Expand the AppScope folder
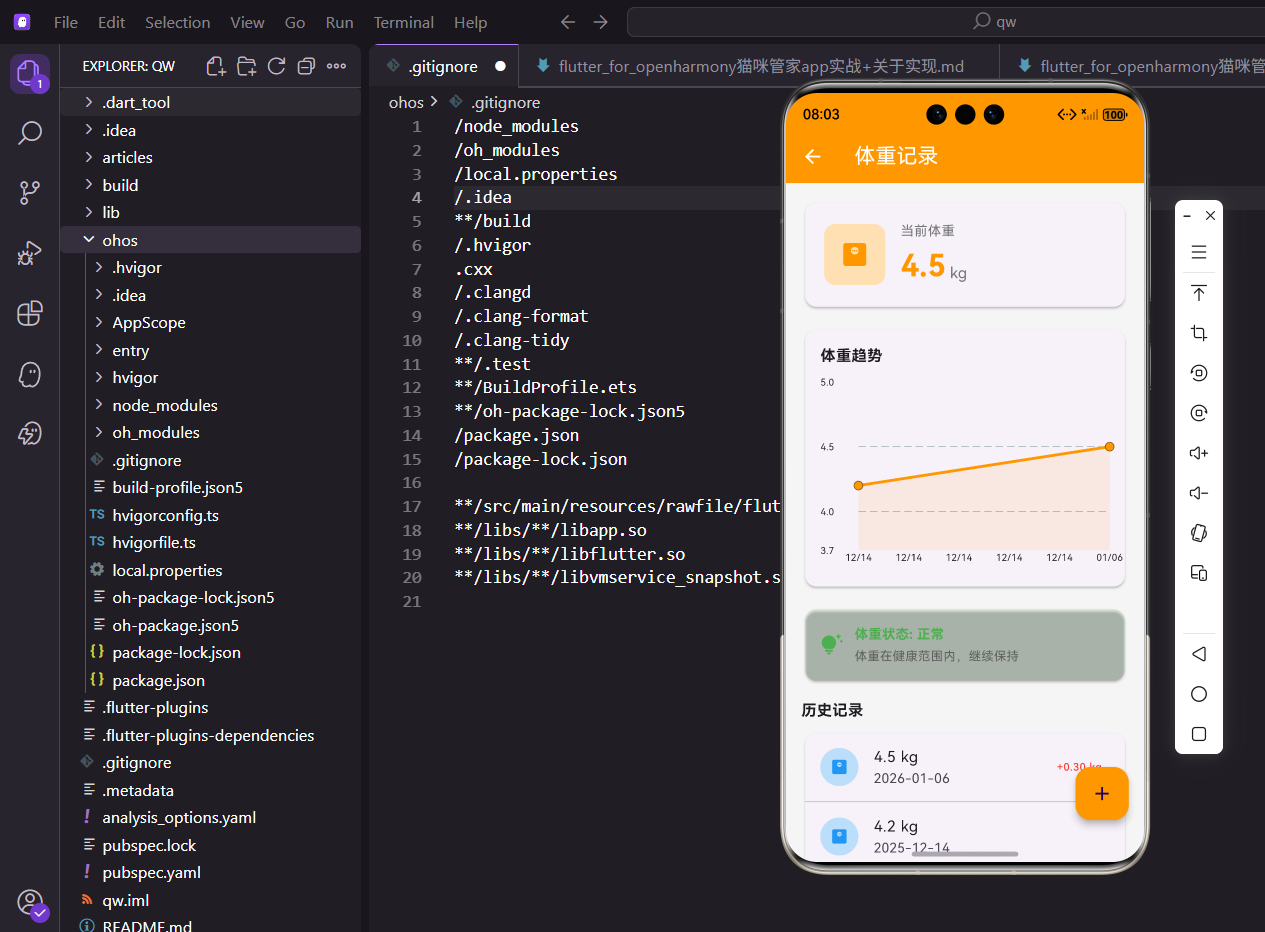The height and width of the screenshot is (932, 1265). pyautogui.click(x=210, y=322)
